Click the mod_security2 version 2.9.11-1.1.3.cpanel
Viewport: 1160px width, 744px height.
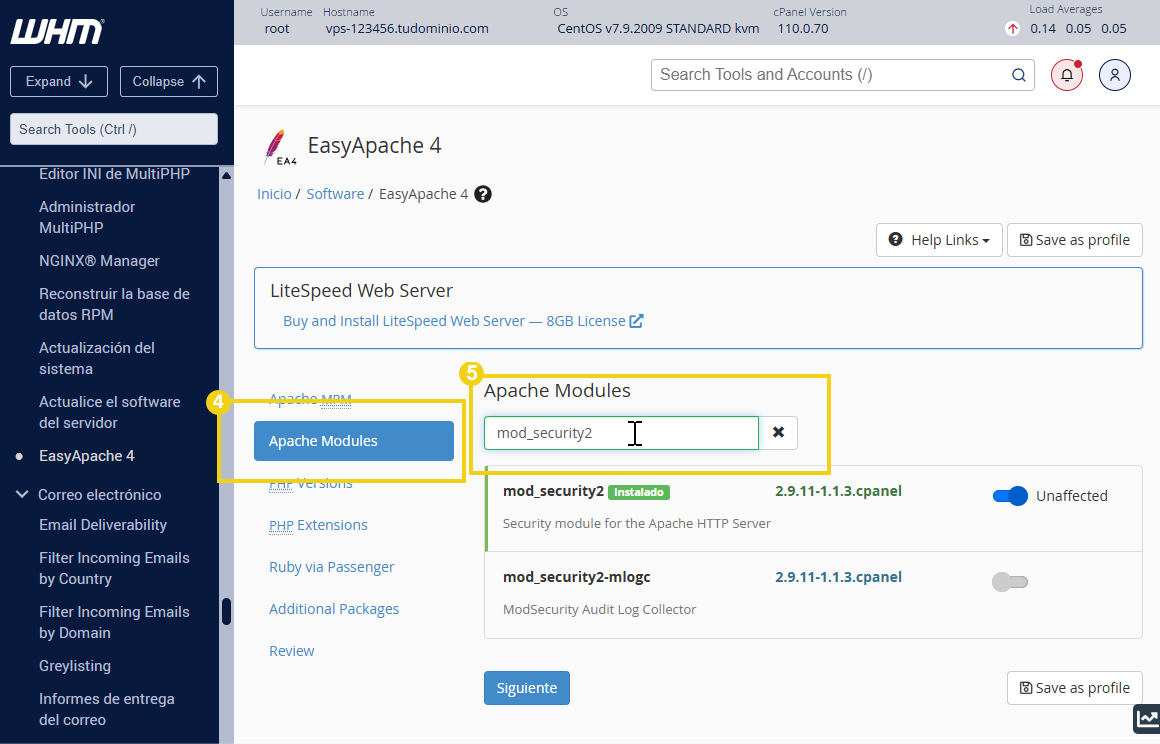click(838, 491)
